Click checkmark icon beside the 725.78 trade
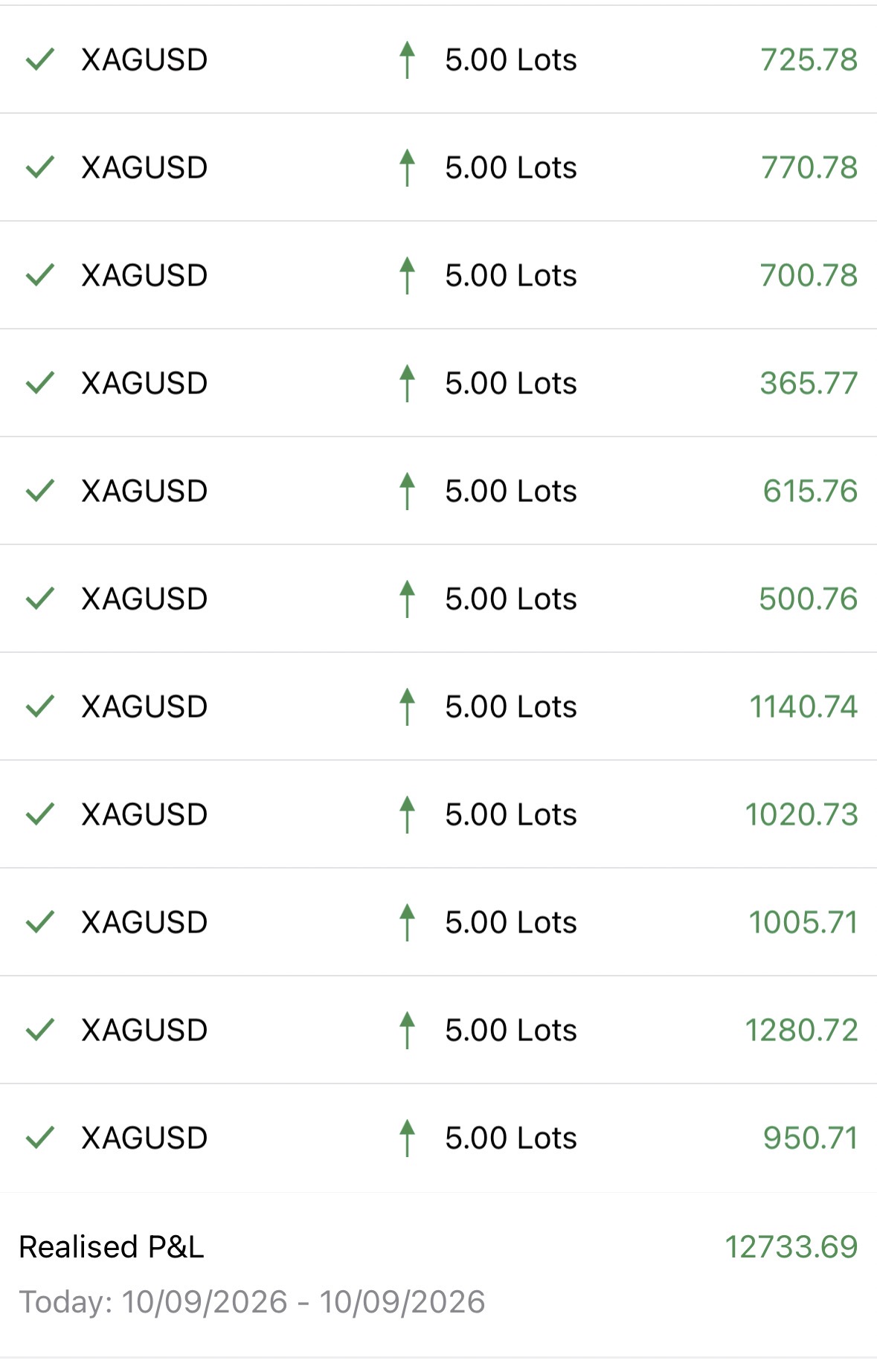 [40, 59]
